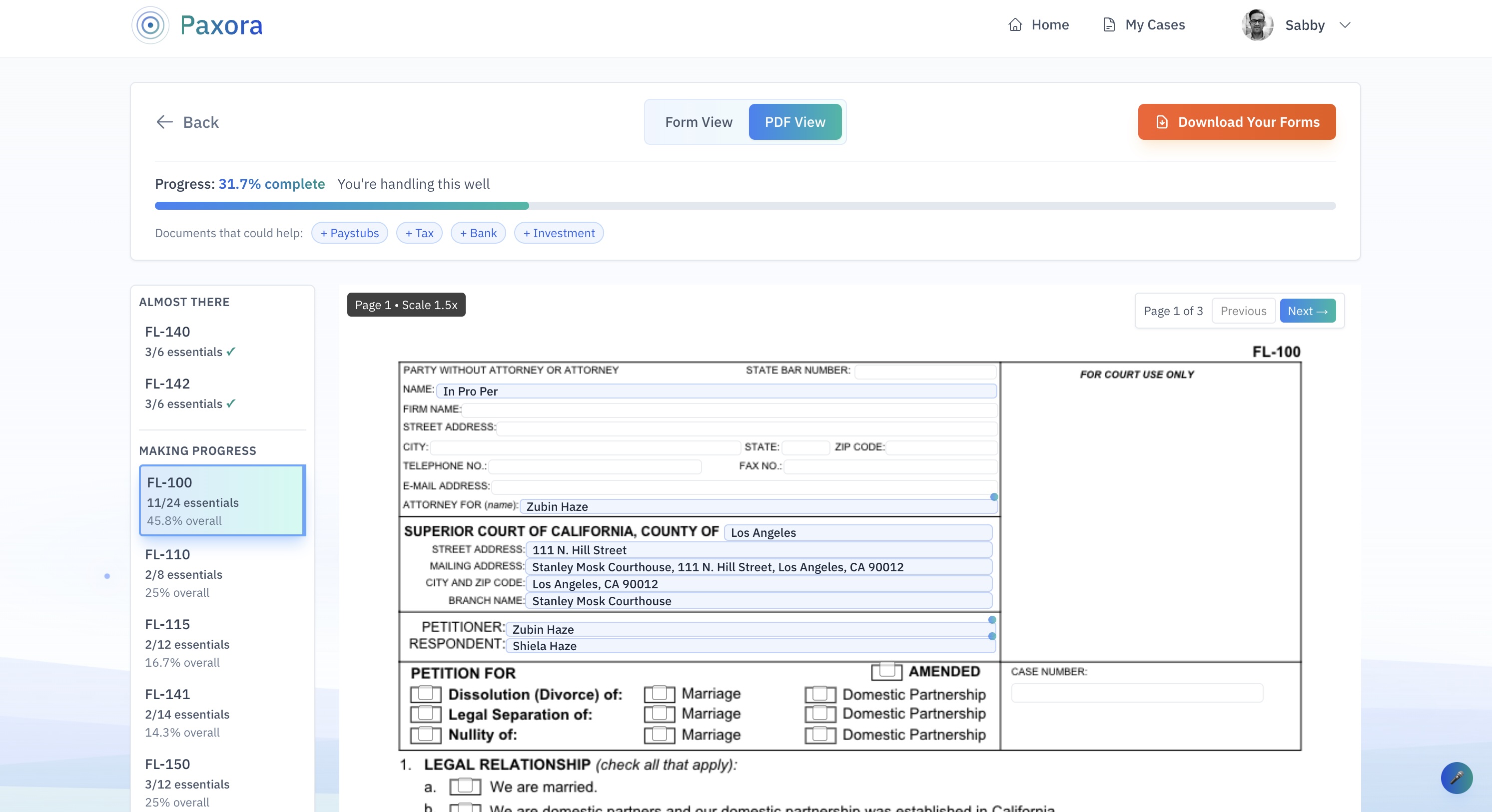Viewport: 1492px width, 812px height.
Task: Go to next page with Next button
Action: (x=1307, y=310)
